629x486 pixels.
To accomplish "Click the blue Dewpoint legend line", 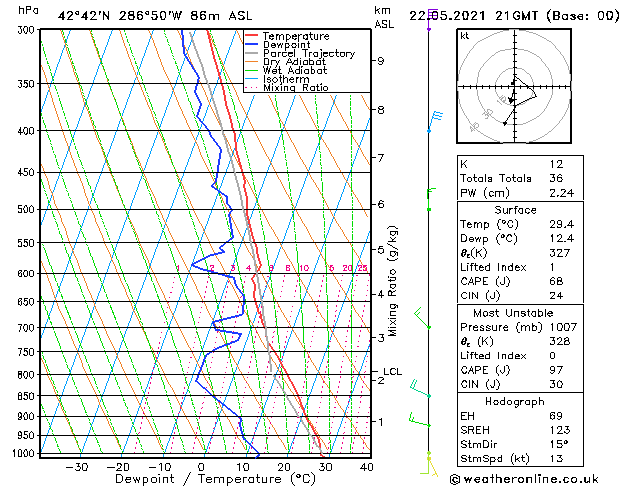I will click(x=252, y=44).
